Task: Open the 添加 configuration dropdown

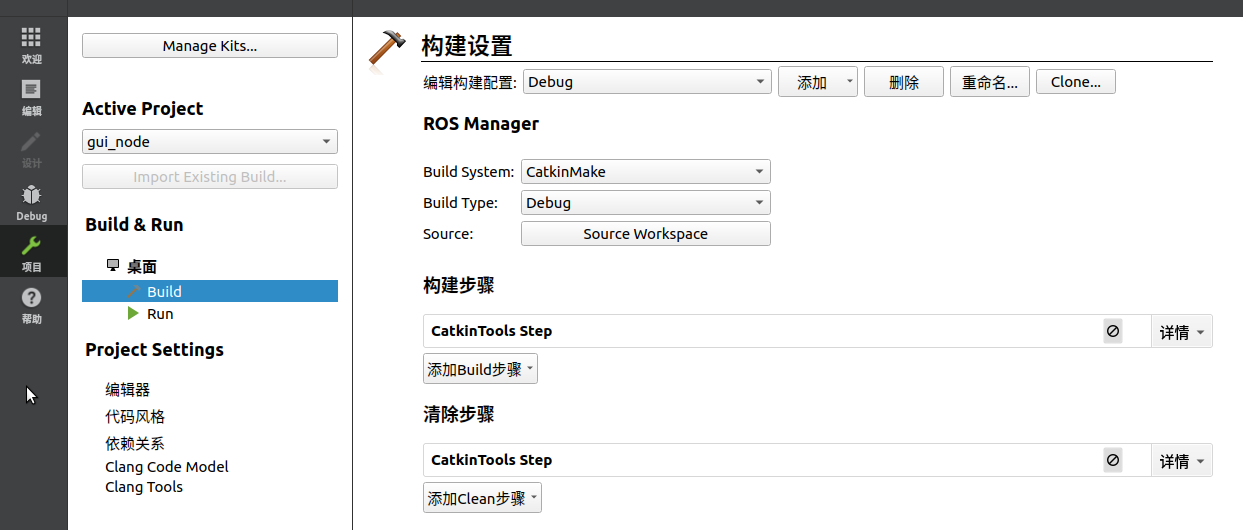Action: coord(818,82)
